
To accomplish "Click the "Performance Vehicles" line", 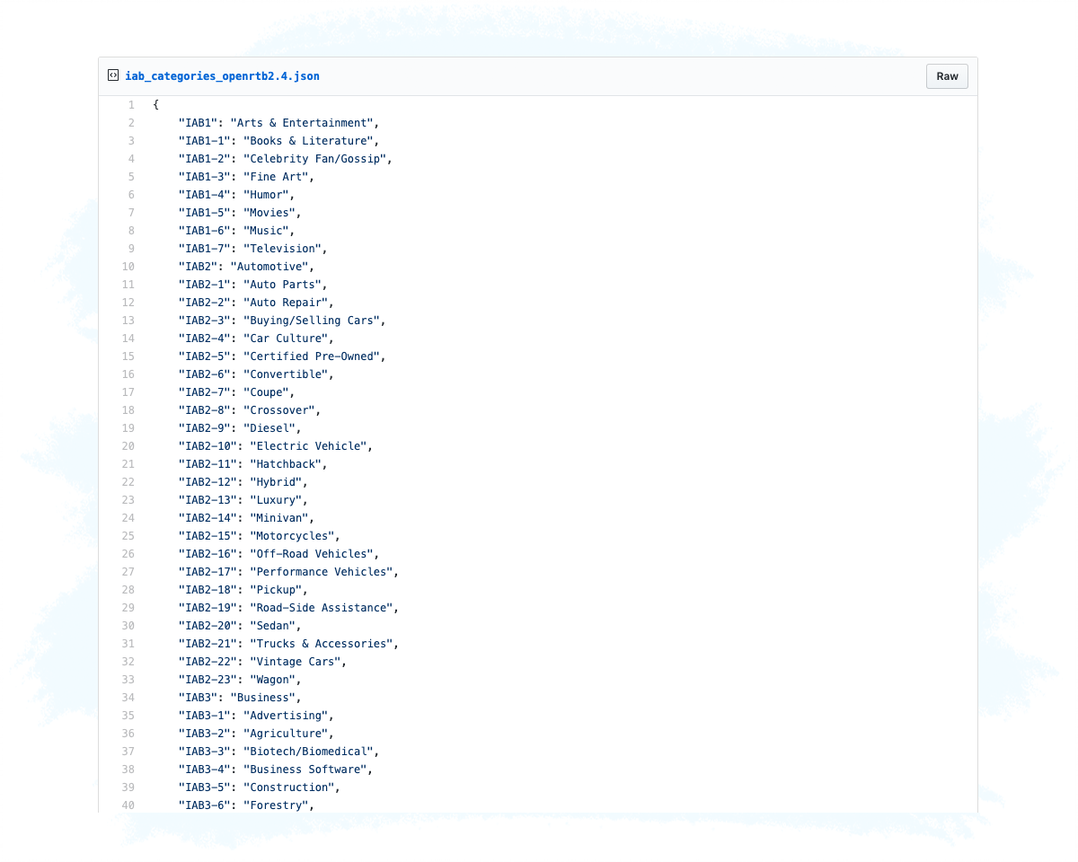I will (288, 572).
